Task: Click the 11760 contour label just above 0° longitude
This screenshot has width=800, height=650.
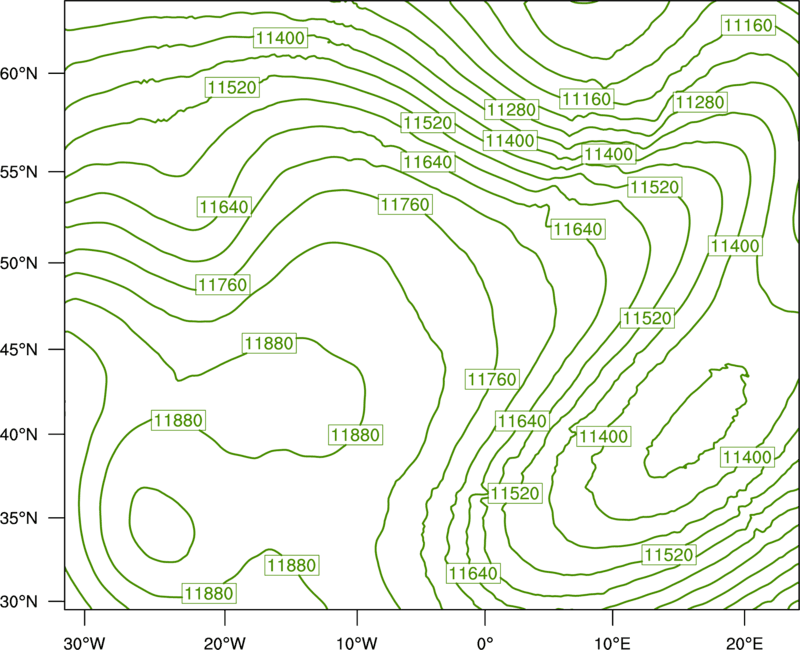Action: [x=492, y=380]
